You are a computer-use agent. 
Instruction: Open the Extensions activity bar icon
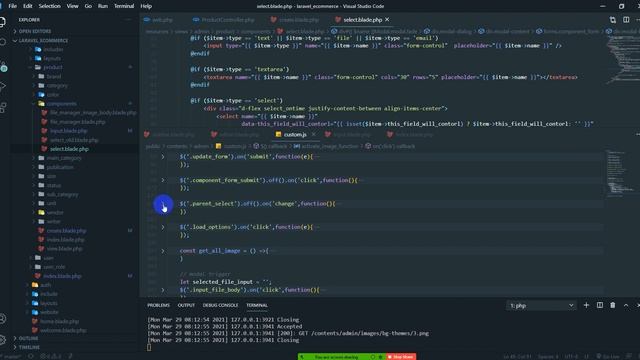[x=2, y=107]
